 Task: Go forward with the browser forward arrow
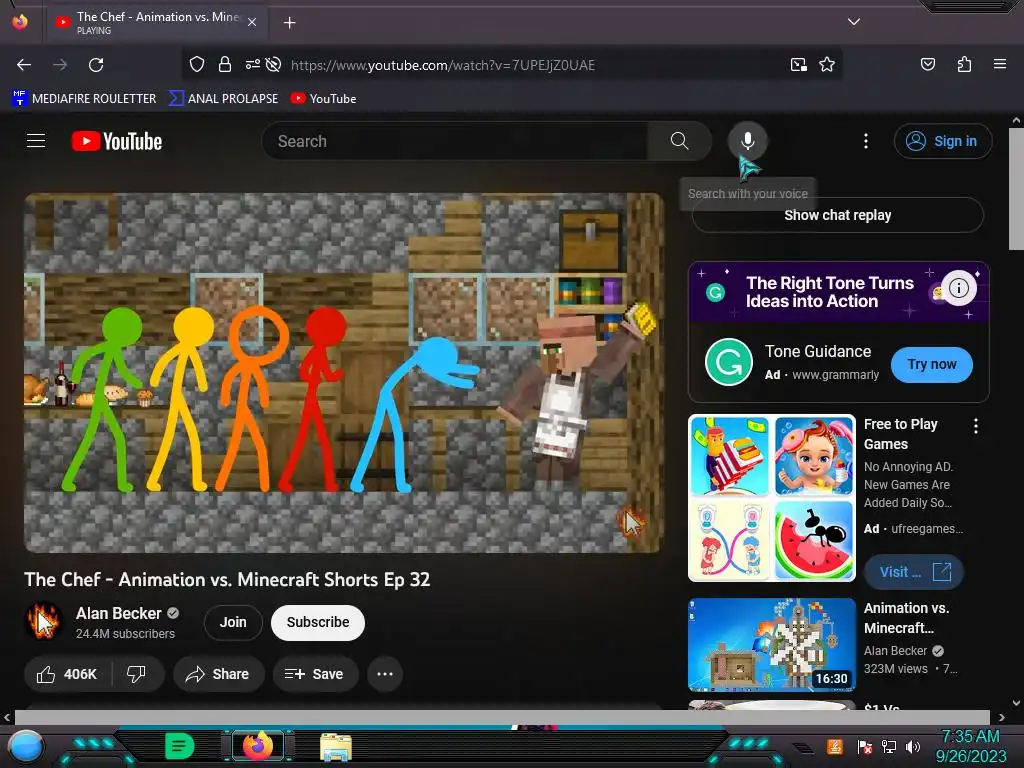coord(60,65)
